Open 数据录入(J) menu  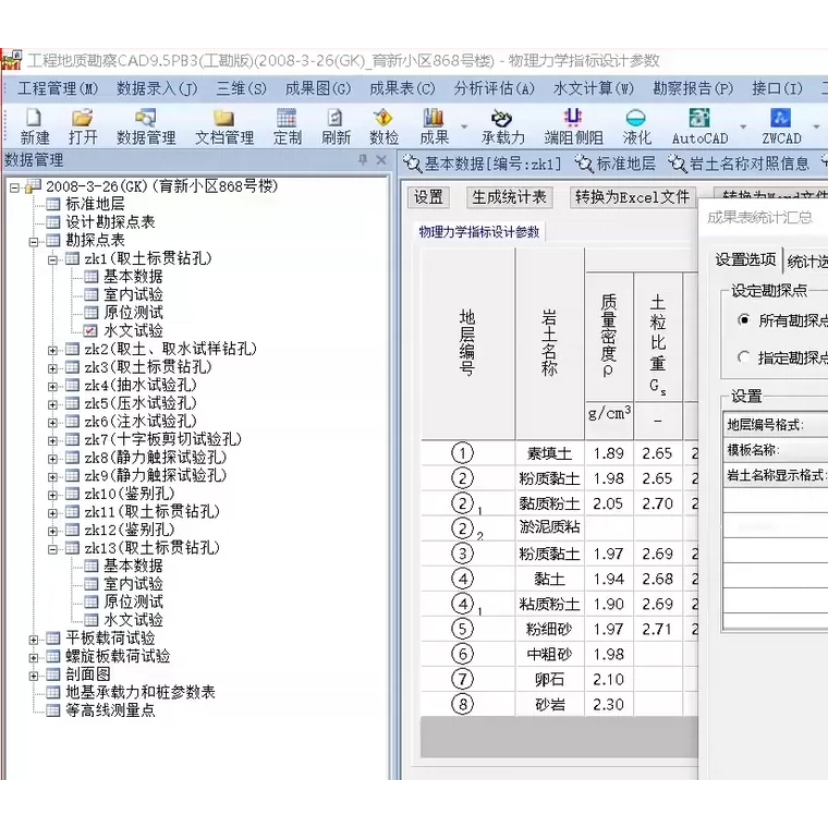[x=157, y=89]
